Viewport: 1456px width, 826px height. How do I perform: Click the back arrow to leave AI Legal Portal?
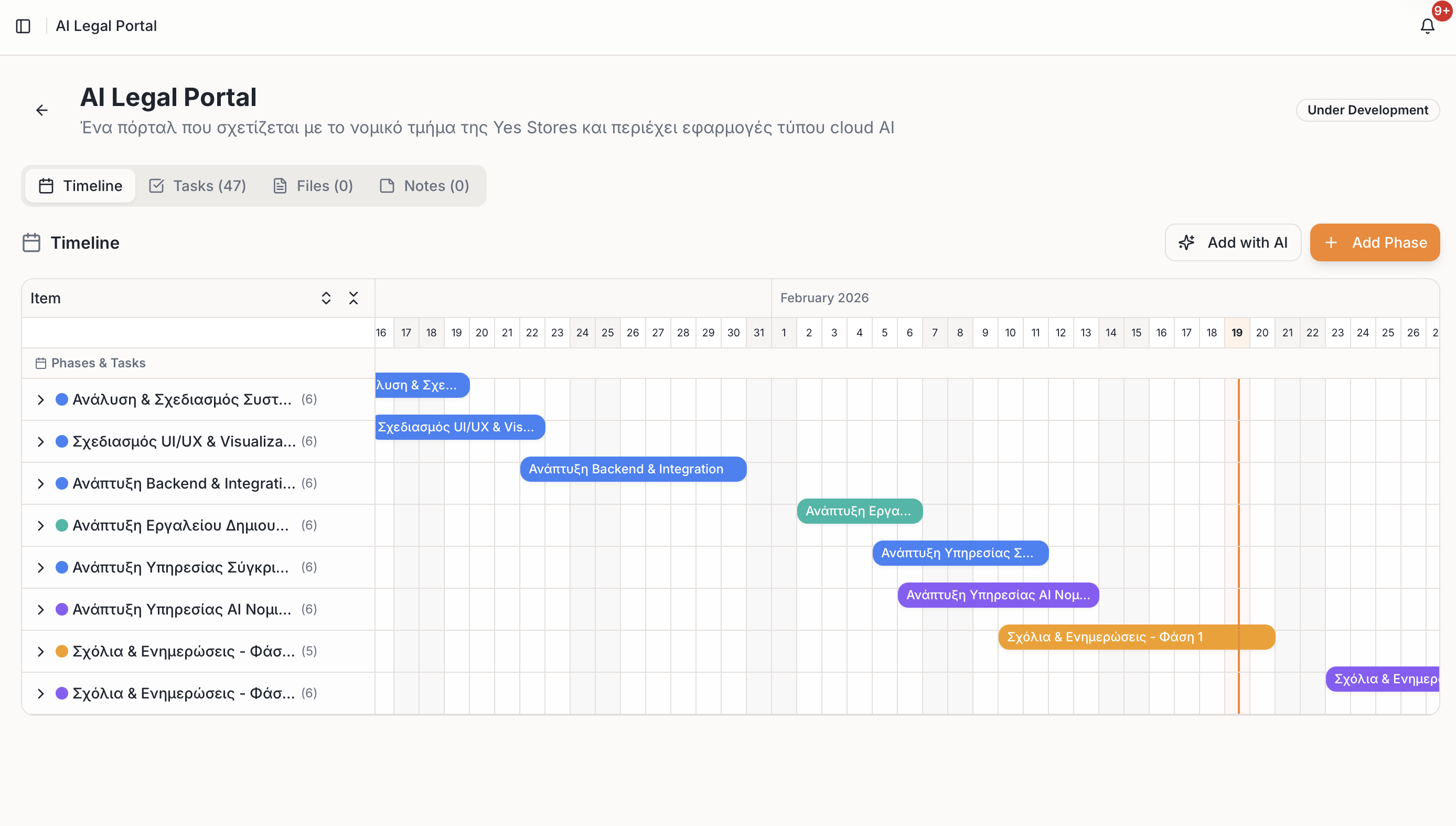(42, 110)
